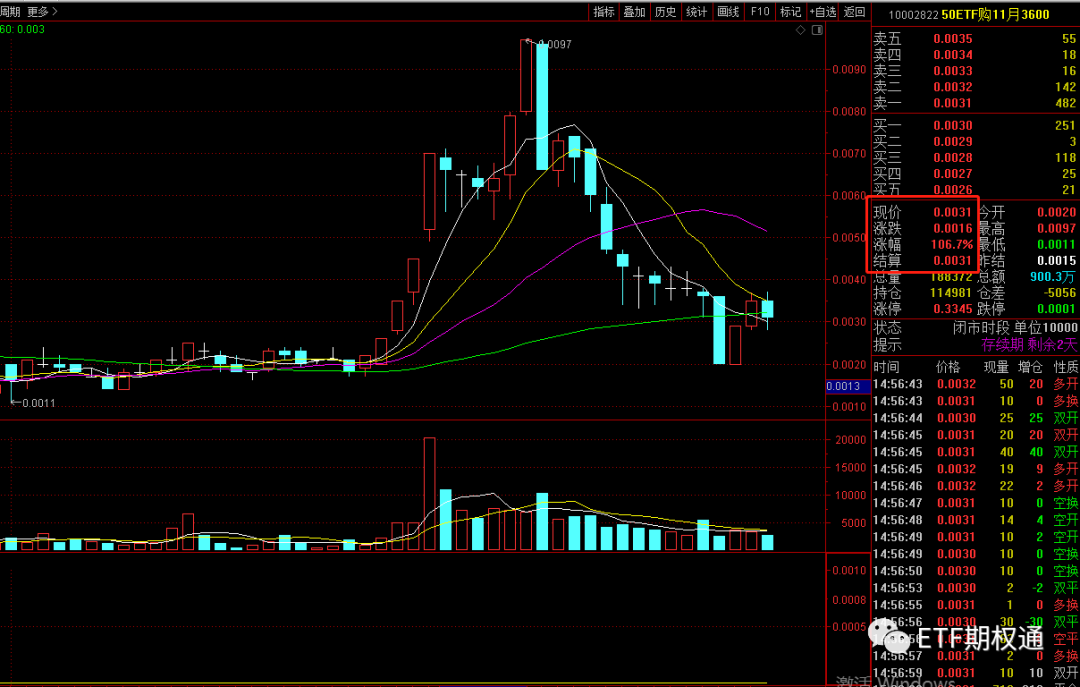Image resolution: width=1080 pixels, height=687 pixels.
Task: Select the 50ETF购11月3600 contract title
Action: click(x=995, y=14)
